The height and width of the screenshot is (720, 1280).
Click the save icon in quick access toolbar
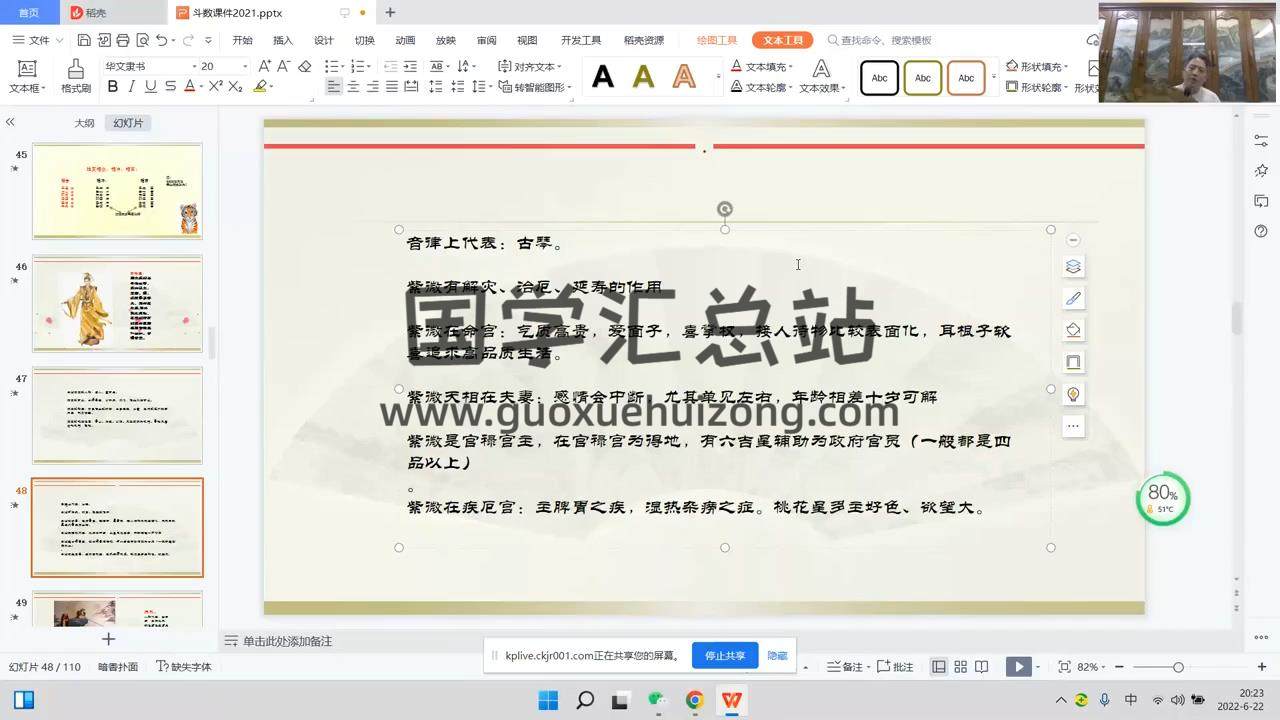point(84,40)
